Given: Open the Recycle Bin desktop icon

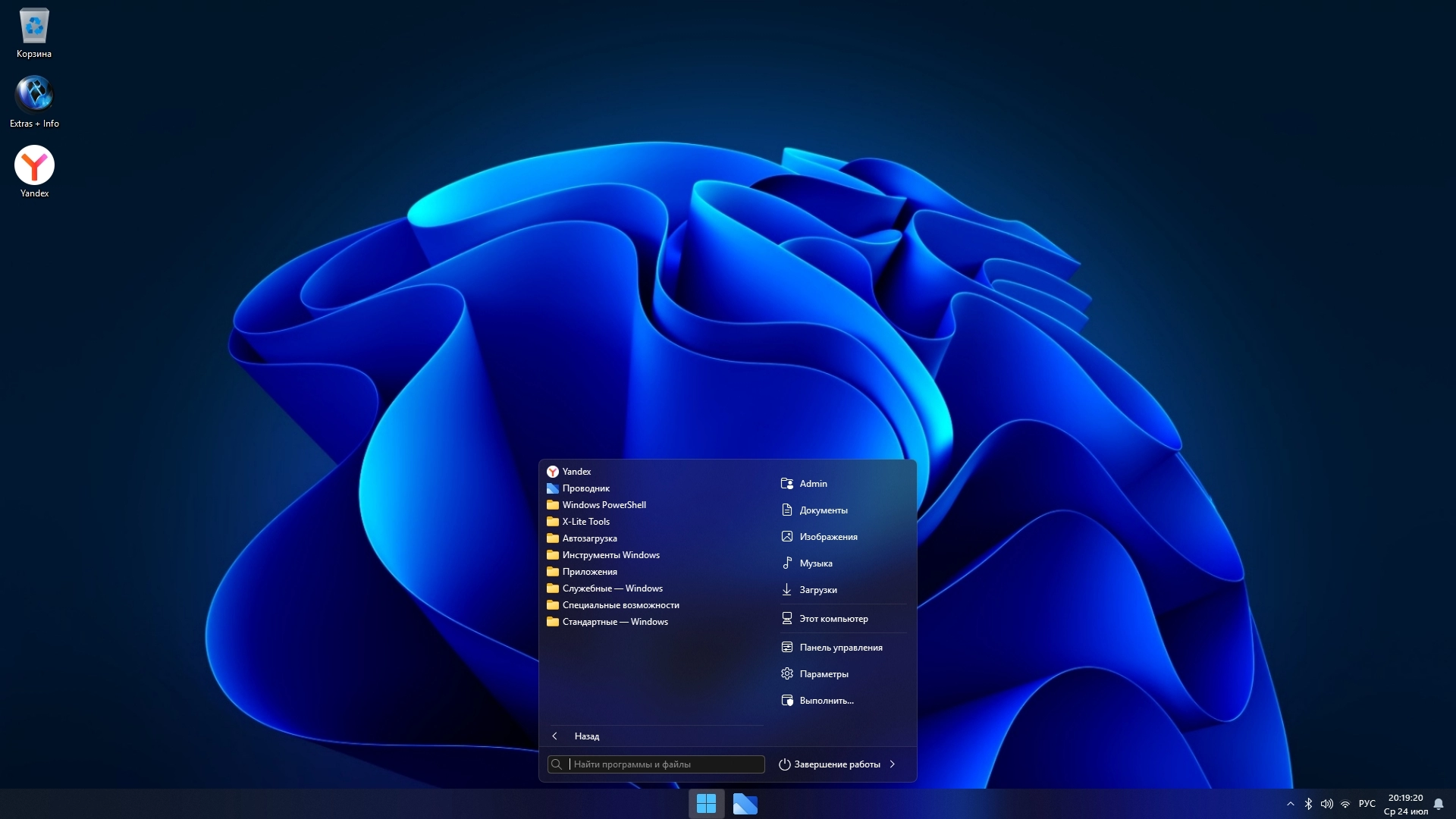Looking at the screenshot, I should [x=34, y=27].
